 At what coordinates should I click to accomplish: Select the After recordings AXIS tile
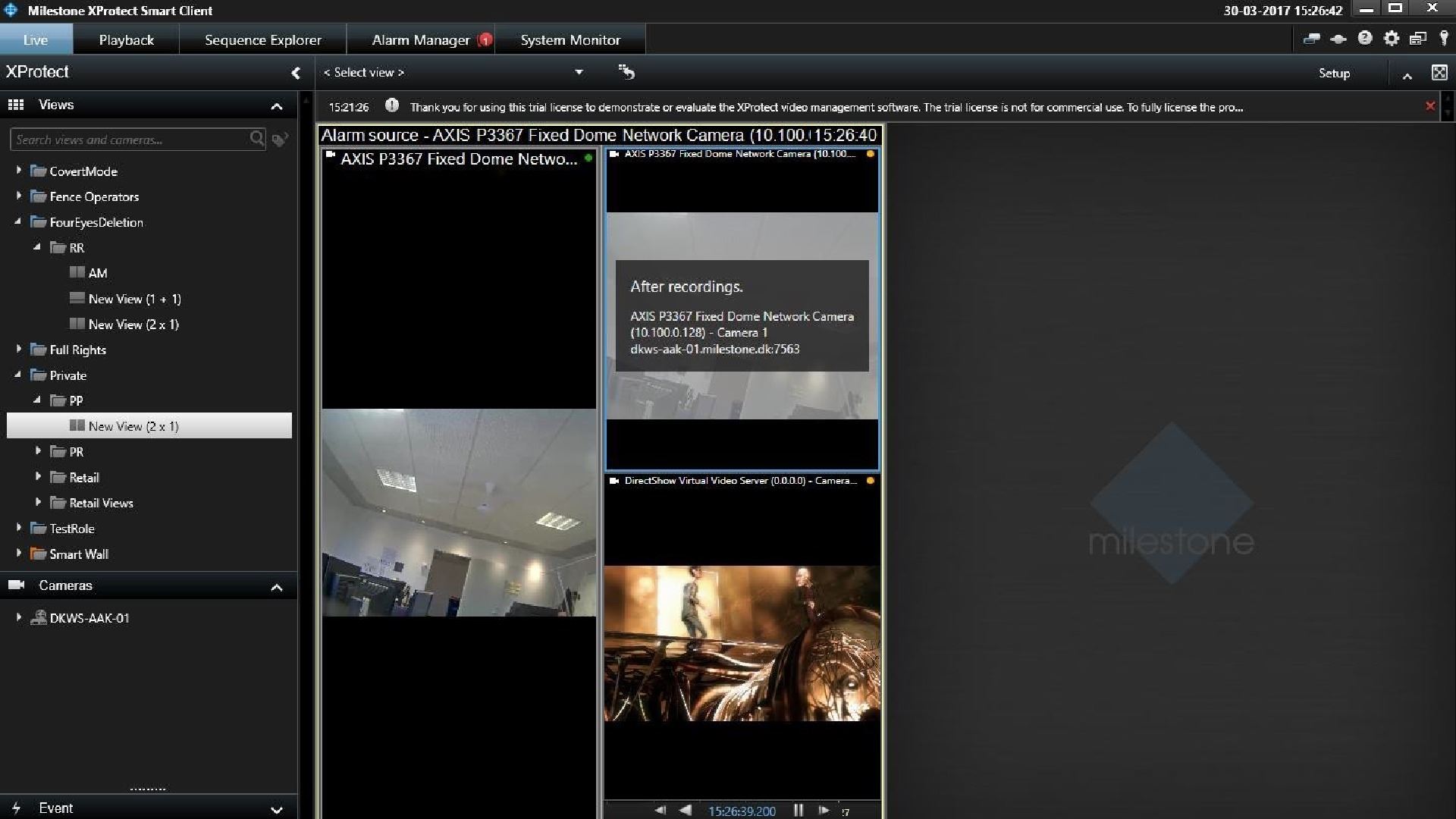pos(742,309)
